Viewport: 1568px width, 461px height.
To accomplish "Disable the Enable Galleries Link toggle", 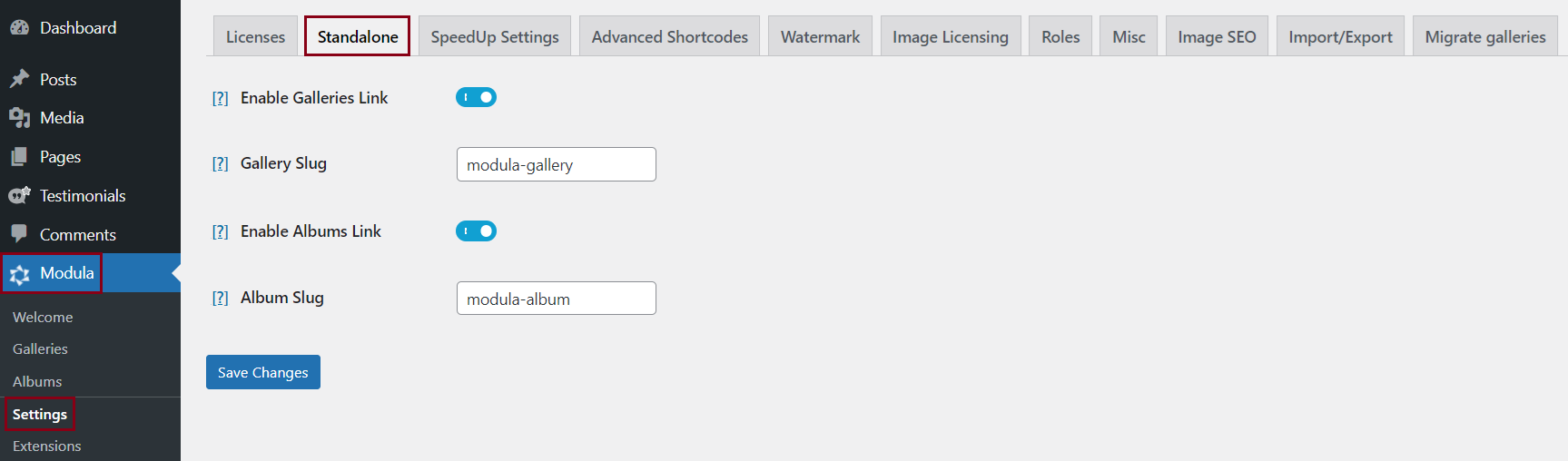I will point(476,97).
